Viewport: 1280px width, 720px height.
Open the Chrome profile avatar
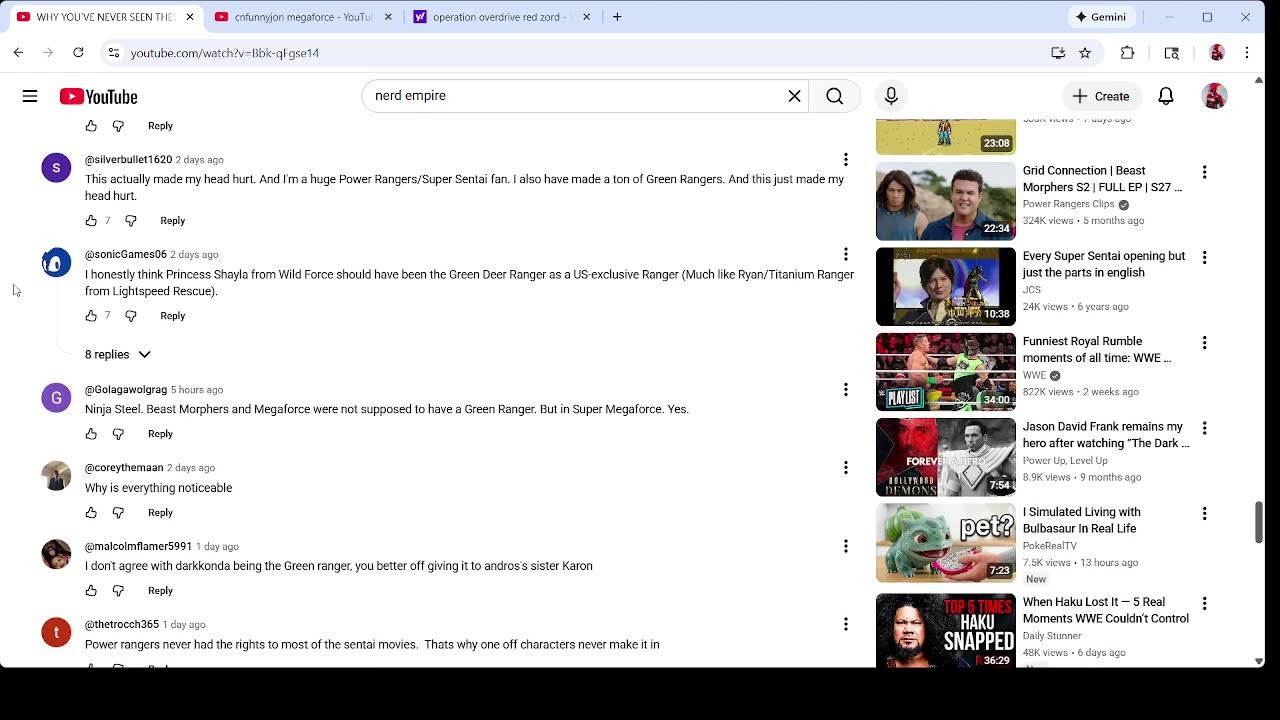[1216, 53]
